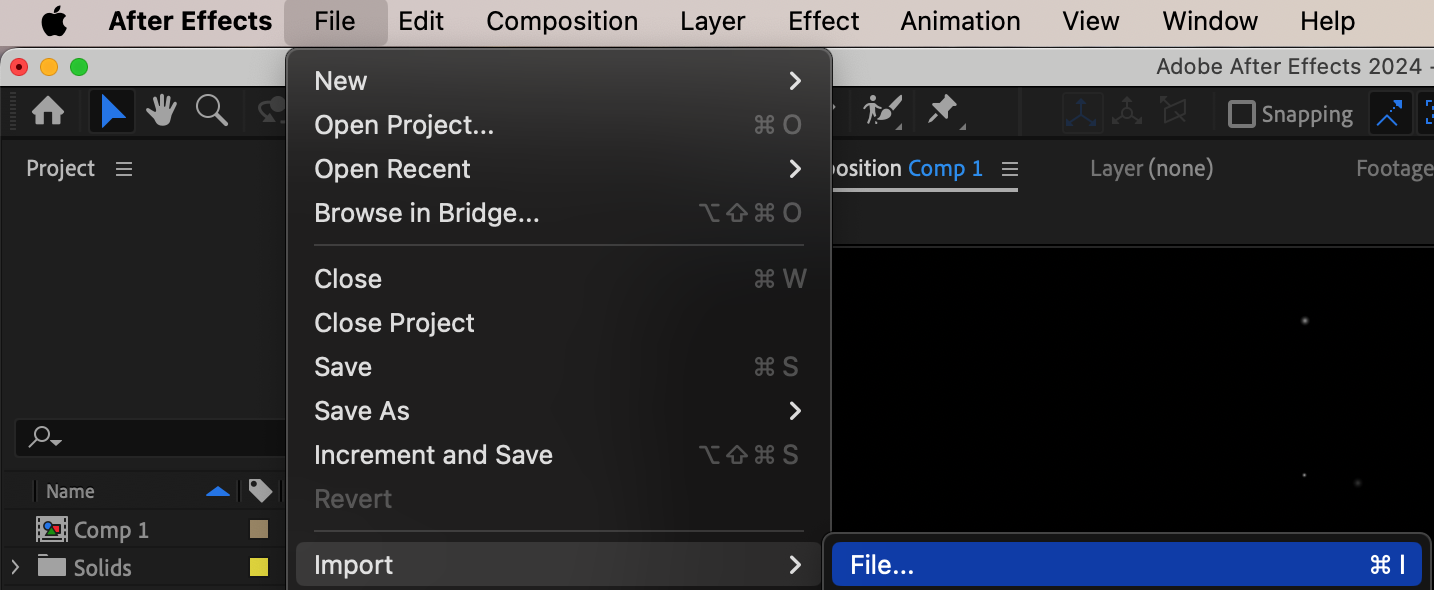Click the Home icon in toolbar

click(x=48, y=111)
